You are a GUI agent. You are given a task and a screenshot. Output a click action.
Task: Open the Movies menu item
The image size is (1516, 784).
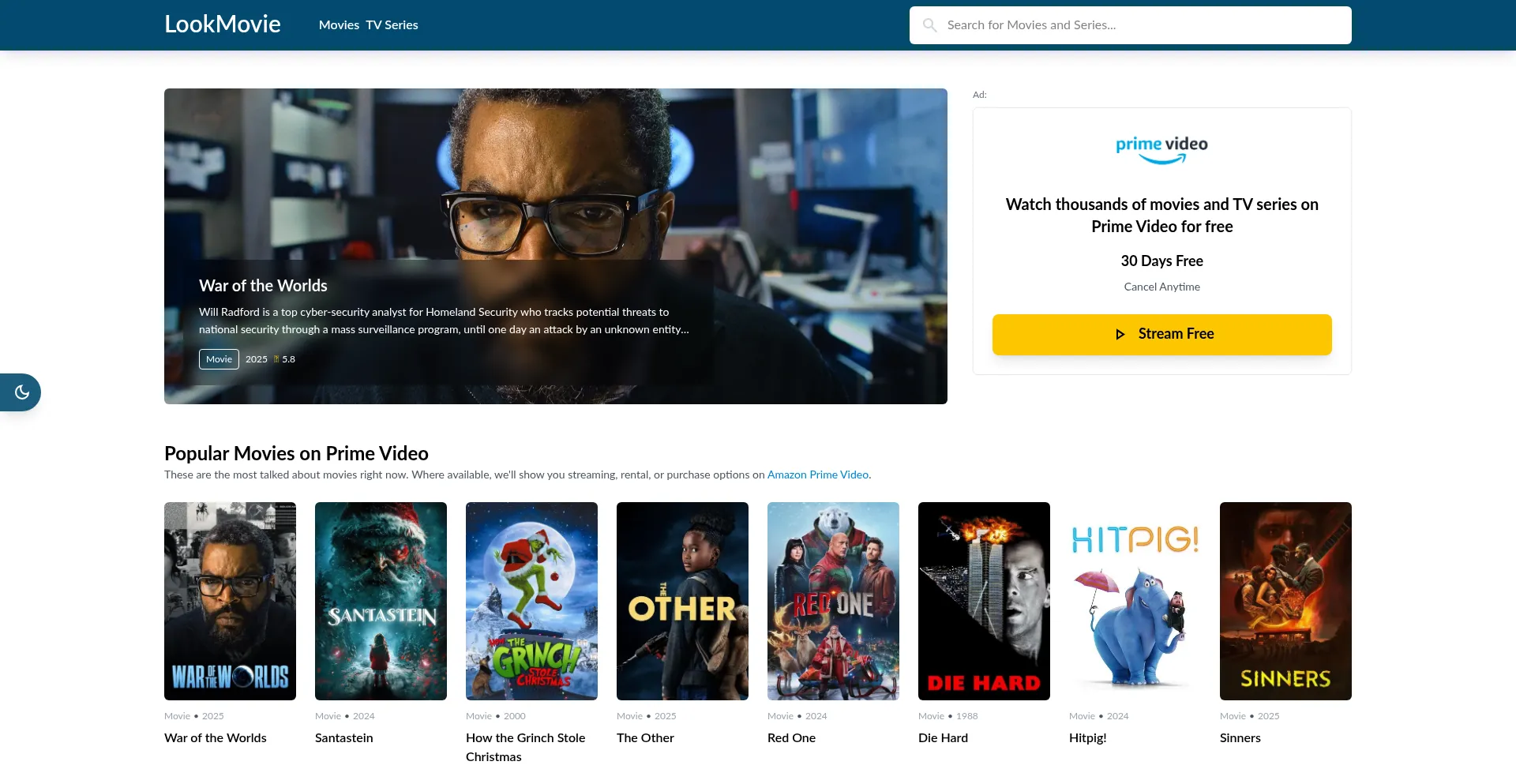coord(338,24)
